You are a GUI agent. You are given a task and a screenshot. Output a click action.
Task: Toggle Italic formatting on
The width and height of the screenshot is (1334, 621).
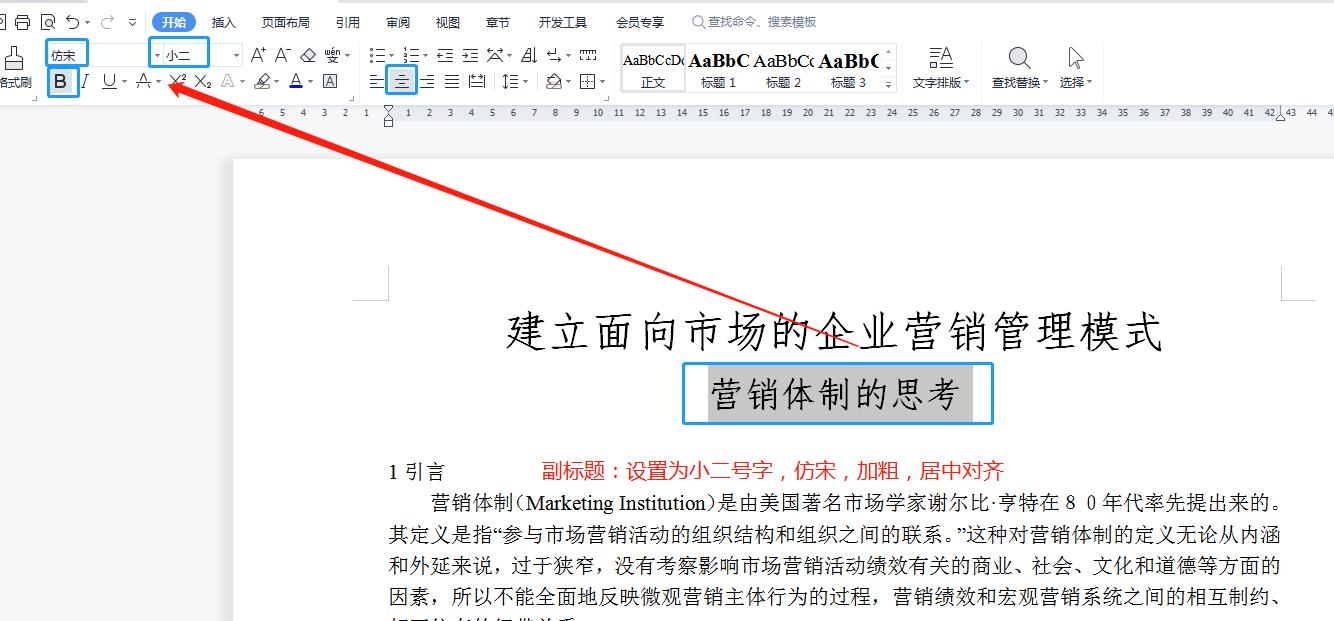(85, 80)
